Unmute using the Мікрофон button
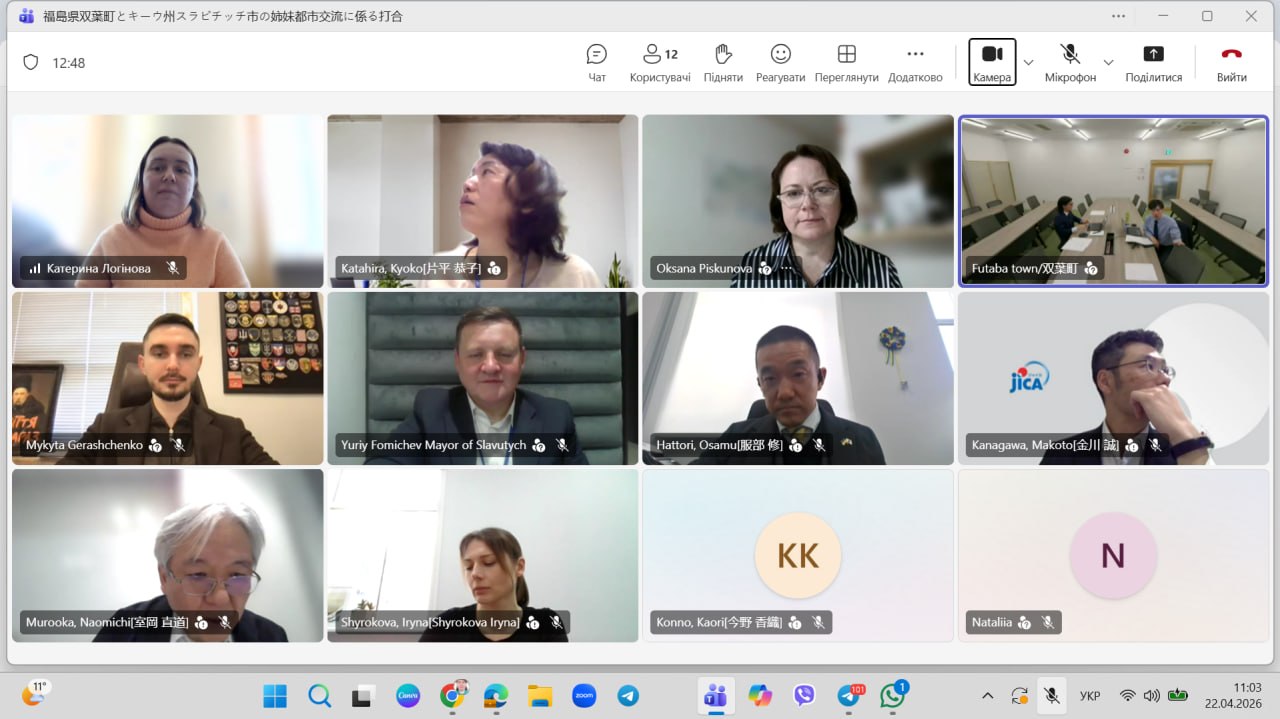The image size is (1280, 719). point(1070,61)
